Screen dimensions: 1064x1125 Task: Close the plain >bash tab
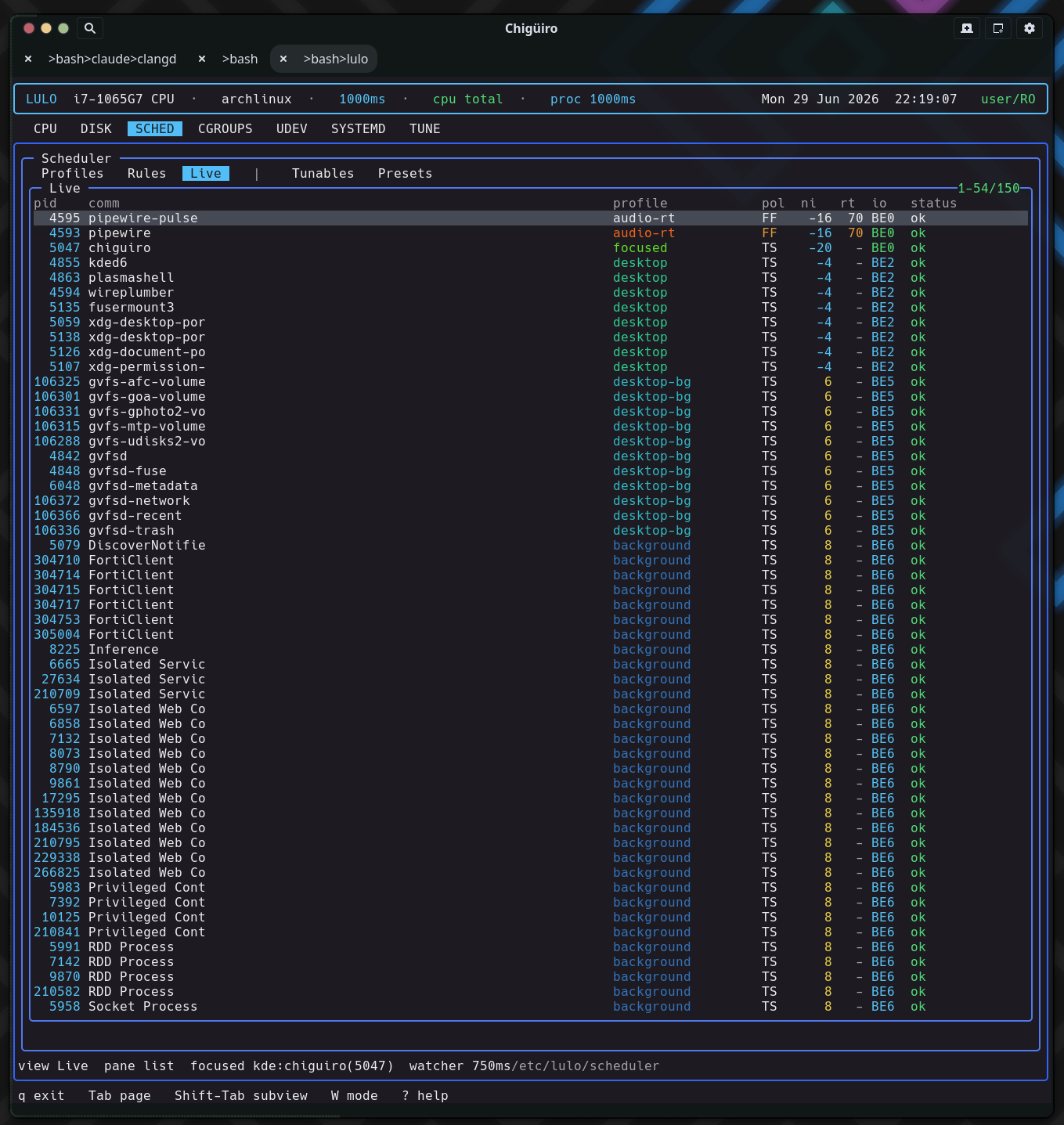pyautogui.click(x=202, y=59)
